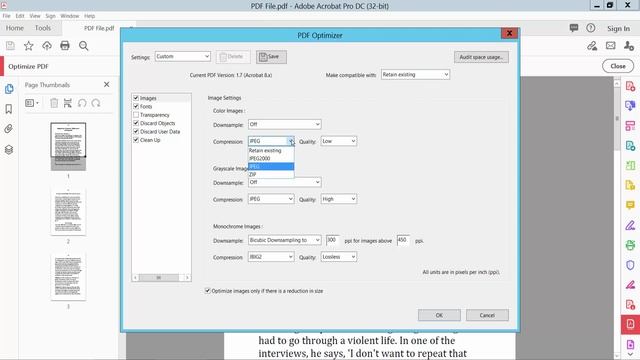Viewport: 640px width, 360px height.
Task: Open yellow Comment tool in right pane
Action: coord(630,205)
